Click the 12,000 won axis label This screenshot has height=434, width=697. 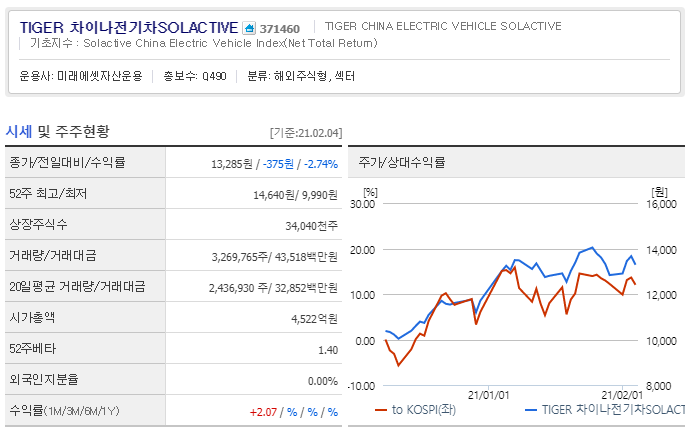[661, 295]
